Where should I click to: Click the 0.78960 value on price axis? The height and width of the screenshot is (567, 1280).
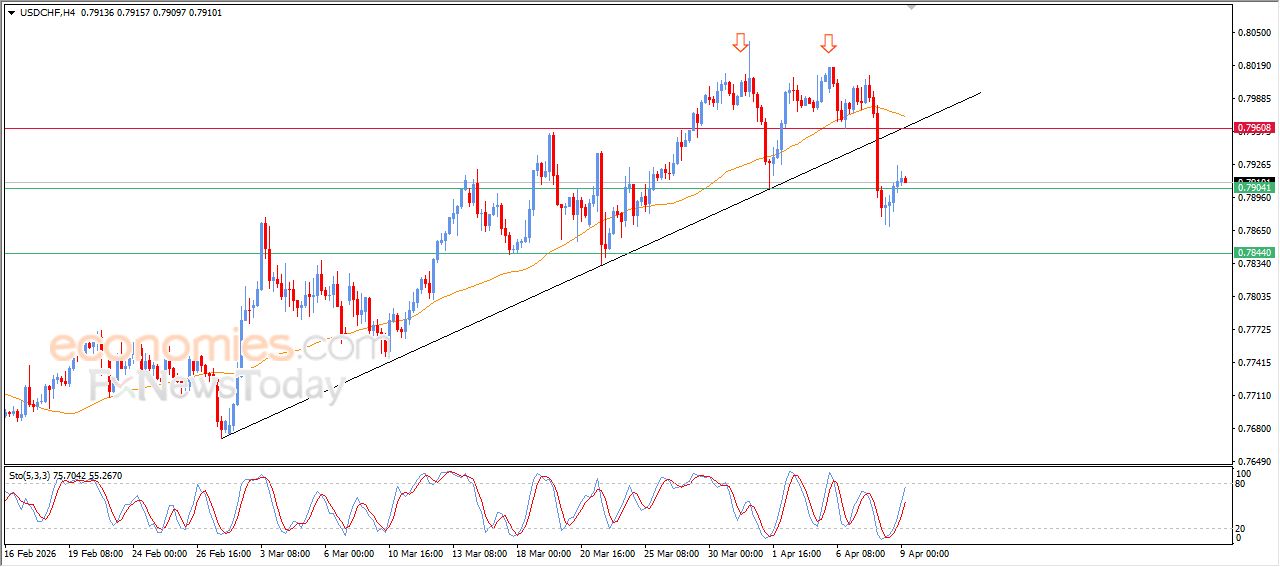tap(1254, 198)
